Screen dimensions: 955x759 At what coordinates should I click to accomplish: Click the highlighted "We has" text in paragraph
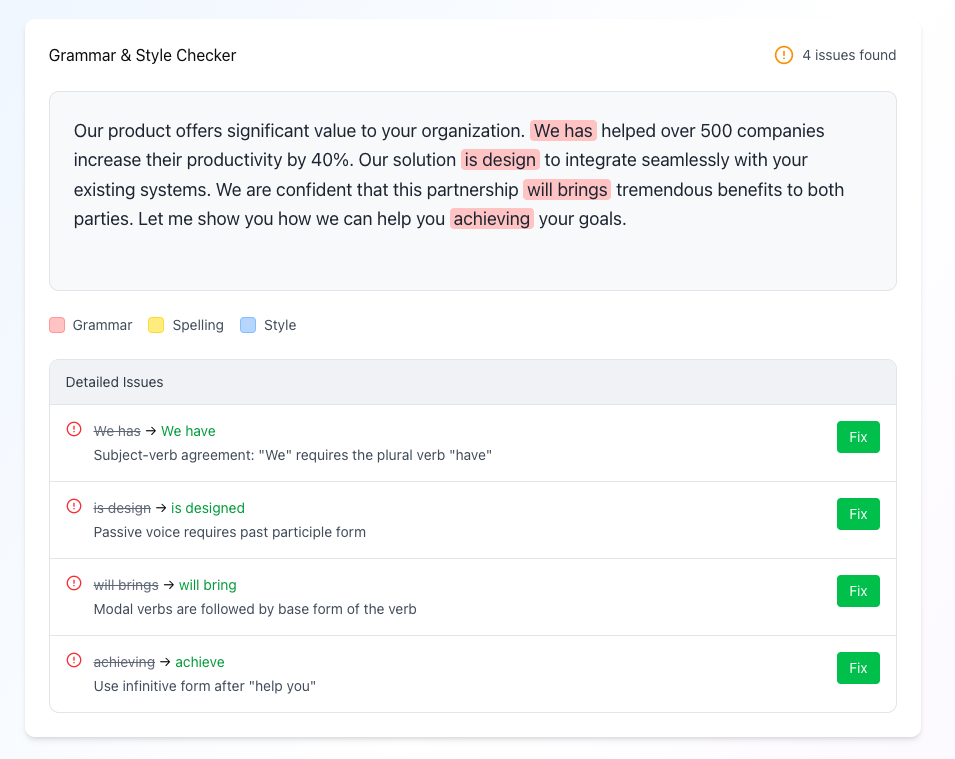(563, 130)
